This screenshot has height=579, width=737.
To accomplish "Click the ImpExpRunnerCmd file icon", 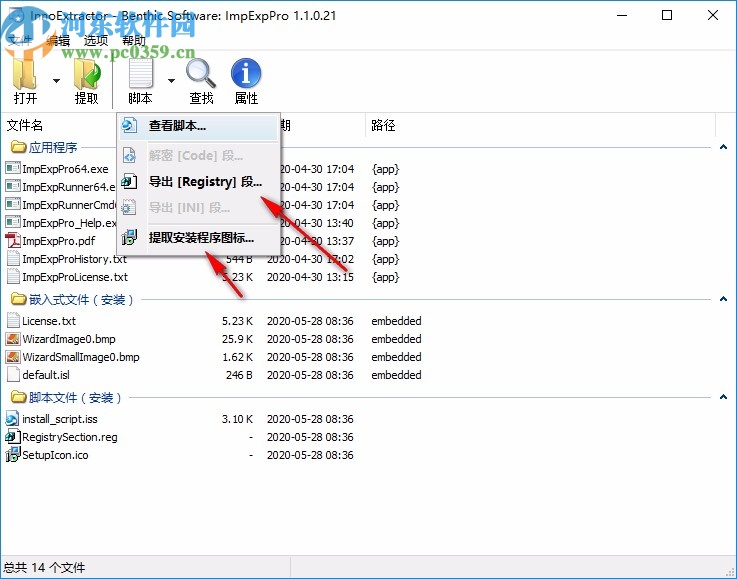I will (13, 204).
